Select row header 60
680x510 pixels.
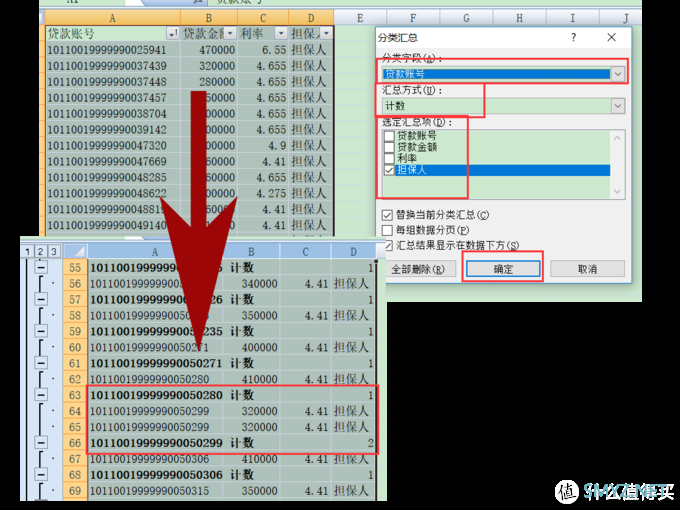pyautogui.click(x=75, y=347)
